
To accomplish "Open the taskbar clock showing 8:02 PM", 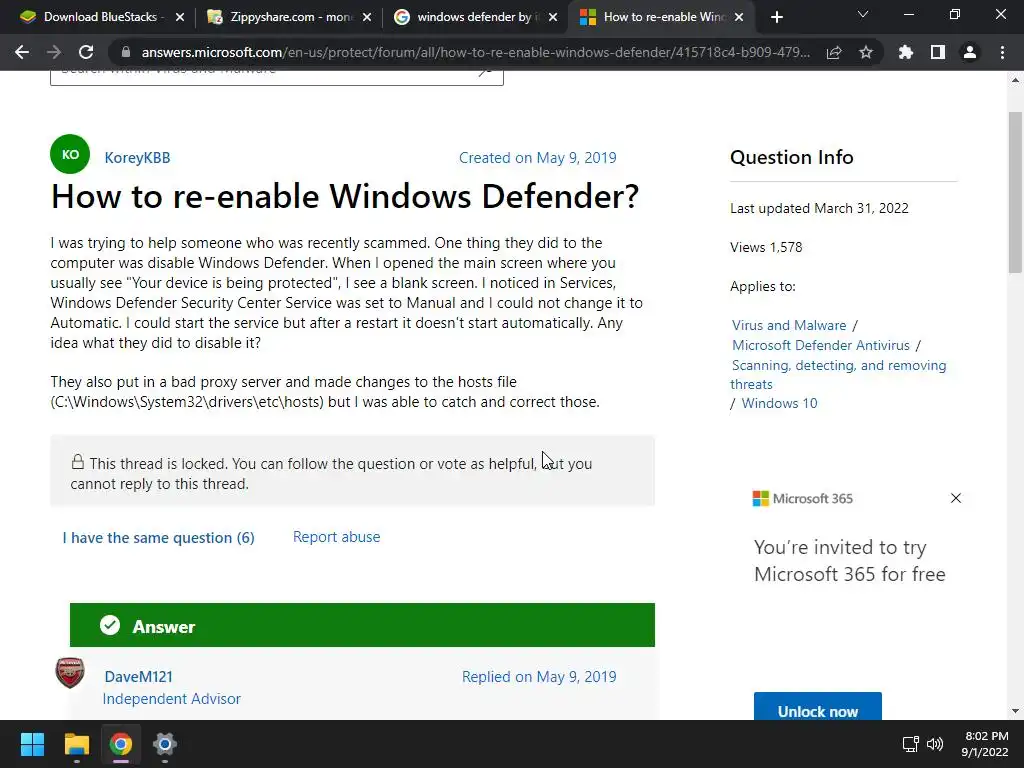I will tap(985, 744).
